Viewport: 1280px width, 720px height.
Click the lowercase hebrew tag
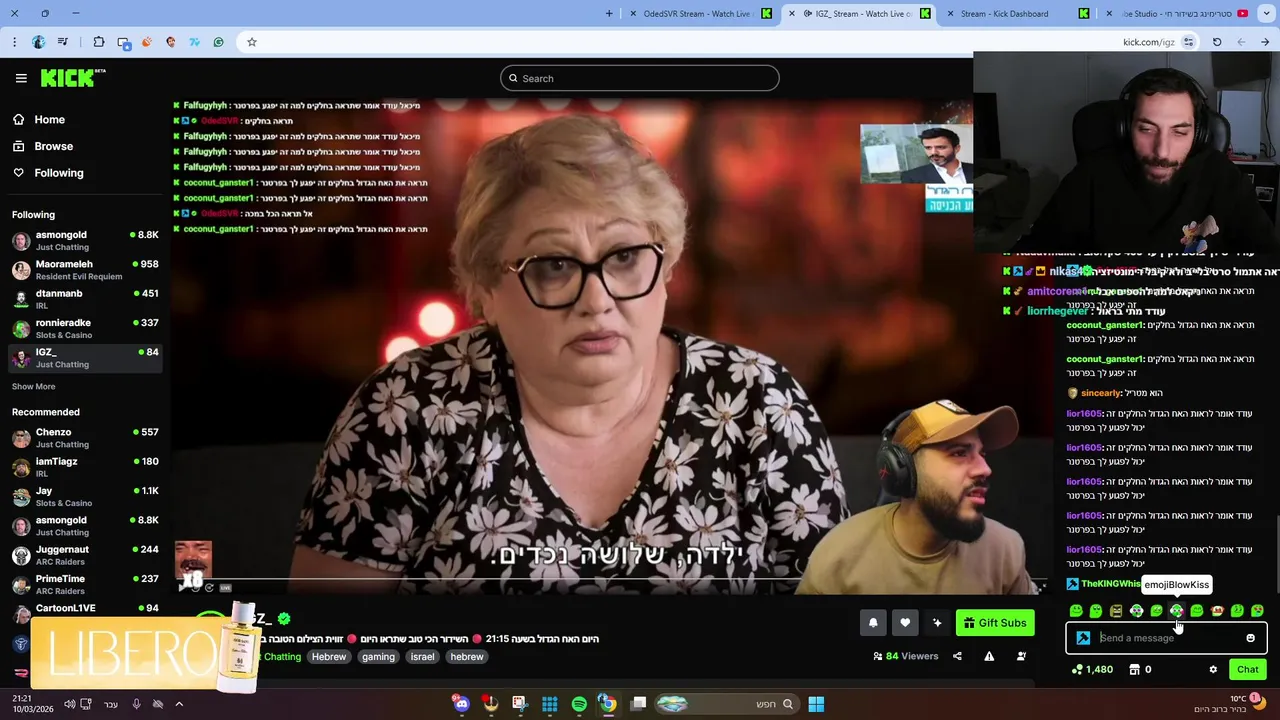466,657
